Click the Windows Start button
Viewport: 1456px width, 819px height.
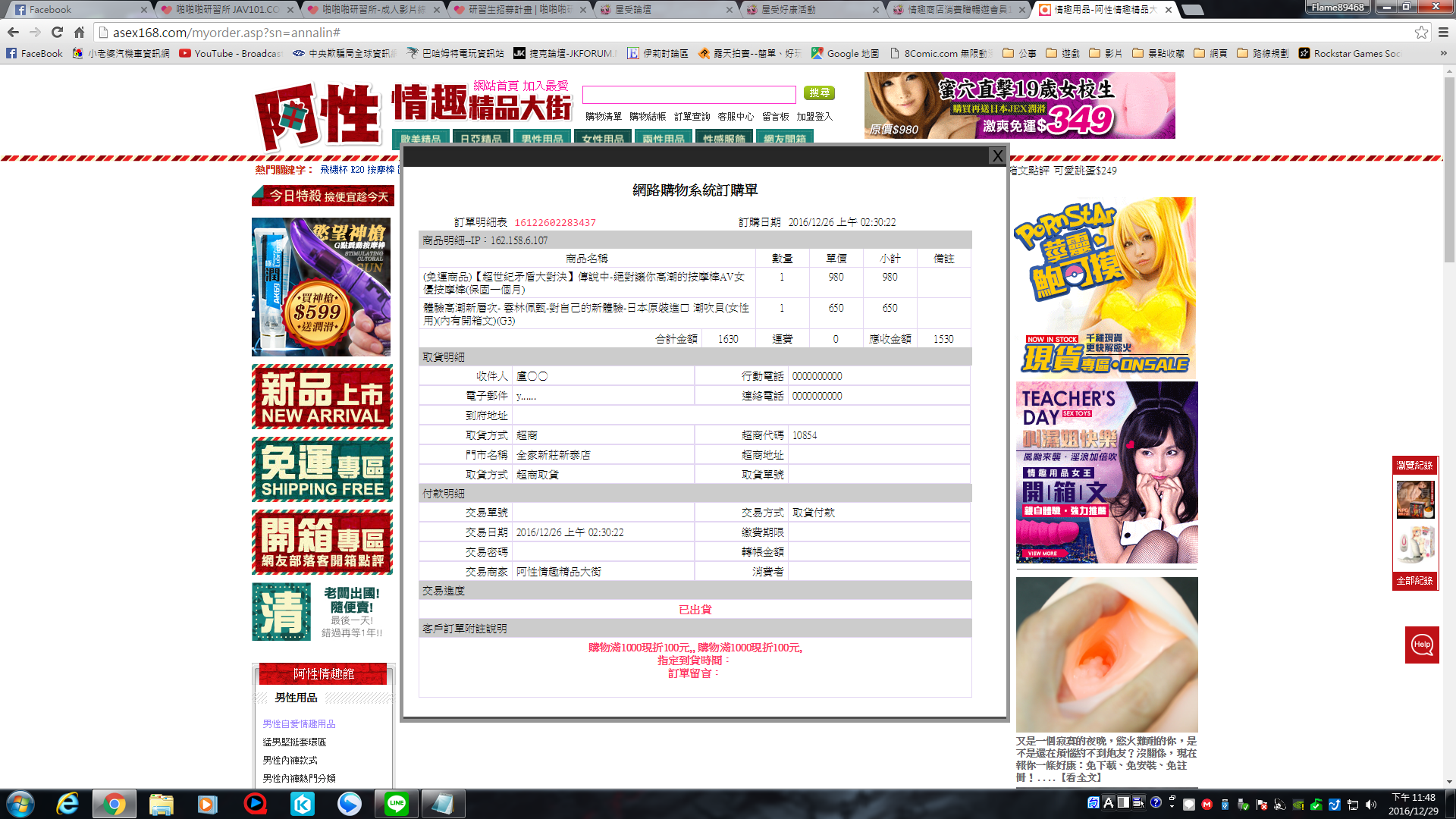tap(20, 804)
